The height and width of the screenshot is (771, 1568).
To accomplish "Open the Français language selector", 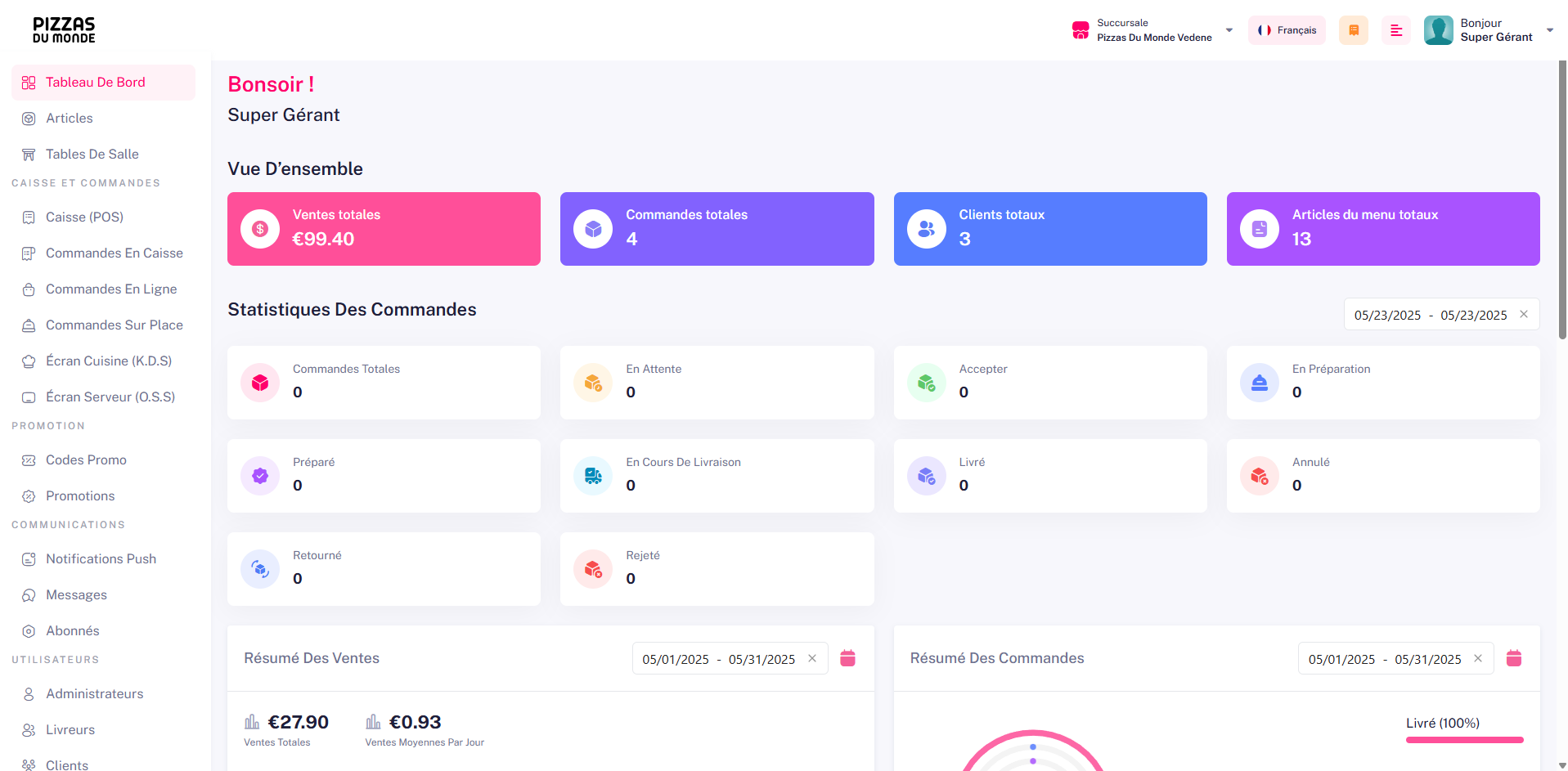I will tap(1287, 30).
